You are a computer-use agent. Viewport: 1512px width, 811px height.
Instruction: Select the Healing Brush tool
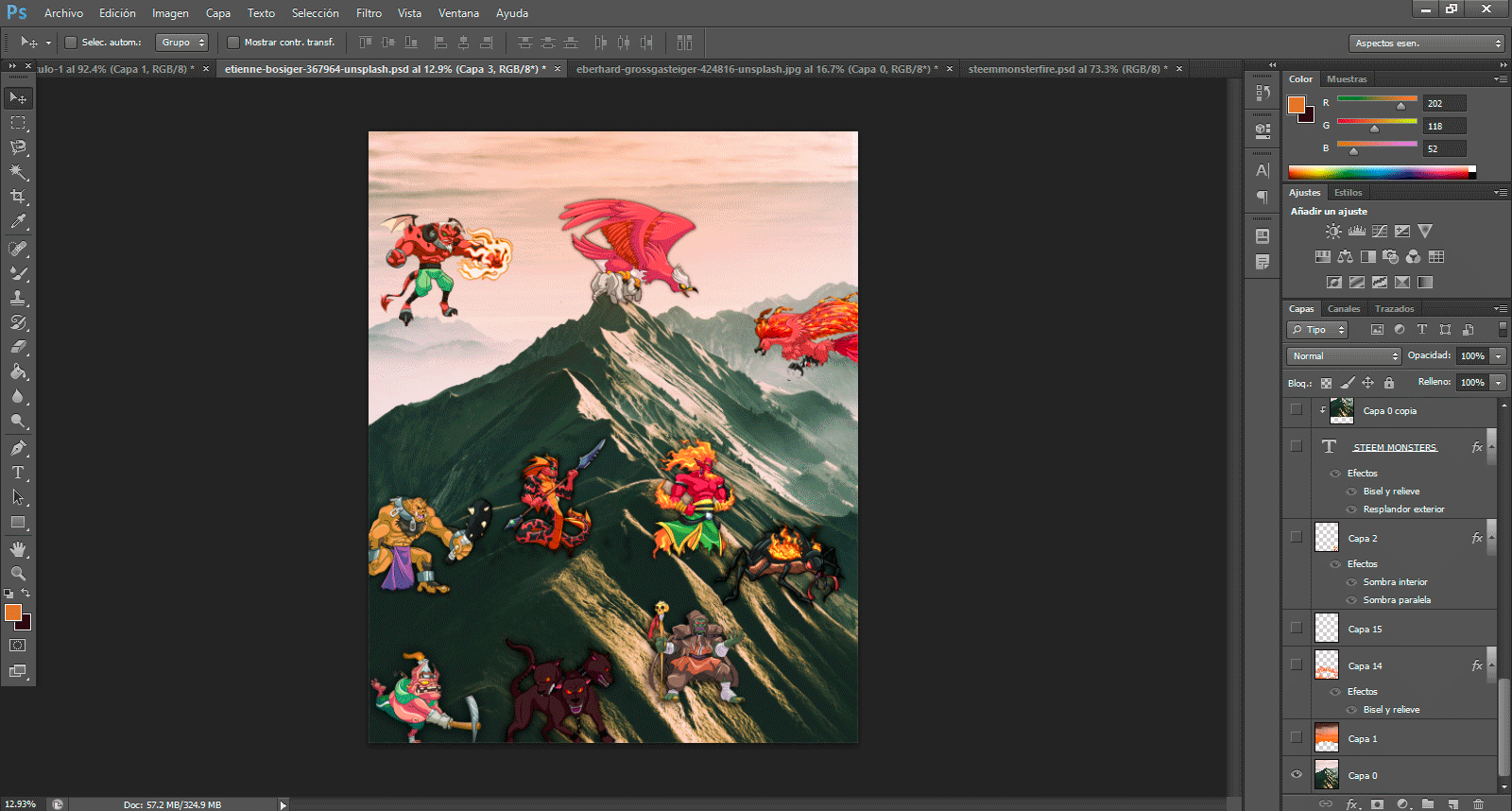point(18,249)
